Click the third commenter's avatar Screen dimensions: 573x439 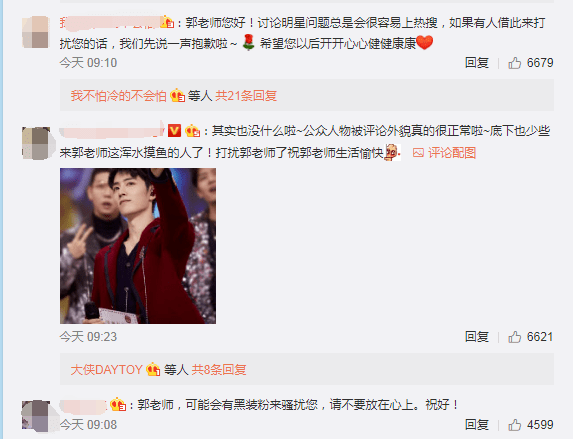tap(35, 416)
